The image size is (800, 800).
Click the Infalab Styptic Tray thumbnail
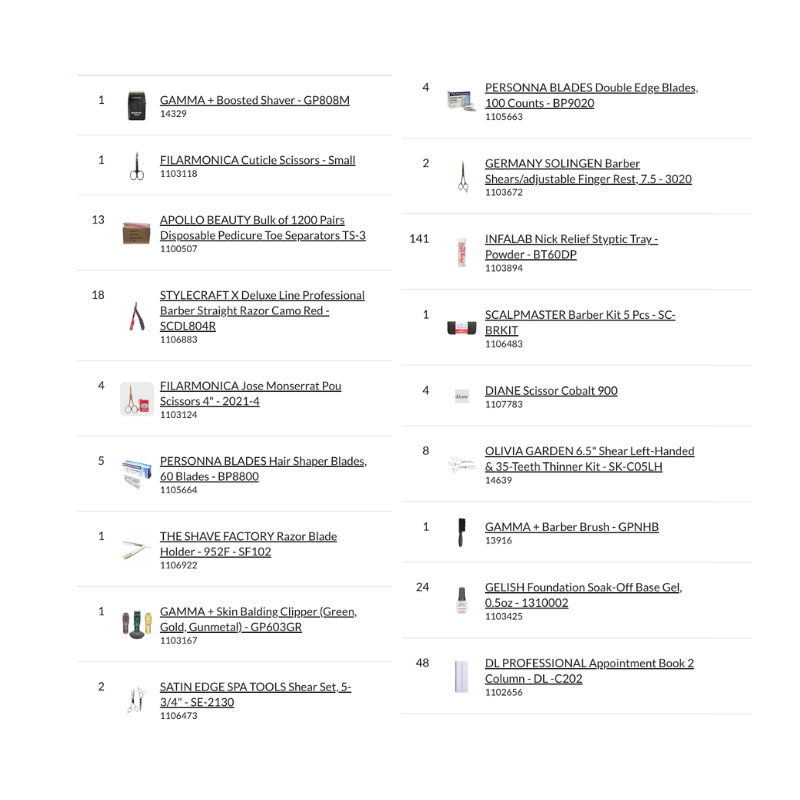pyautogui.click(x=461, y=253)
